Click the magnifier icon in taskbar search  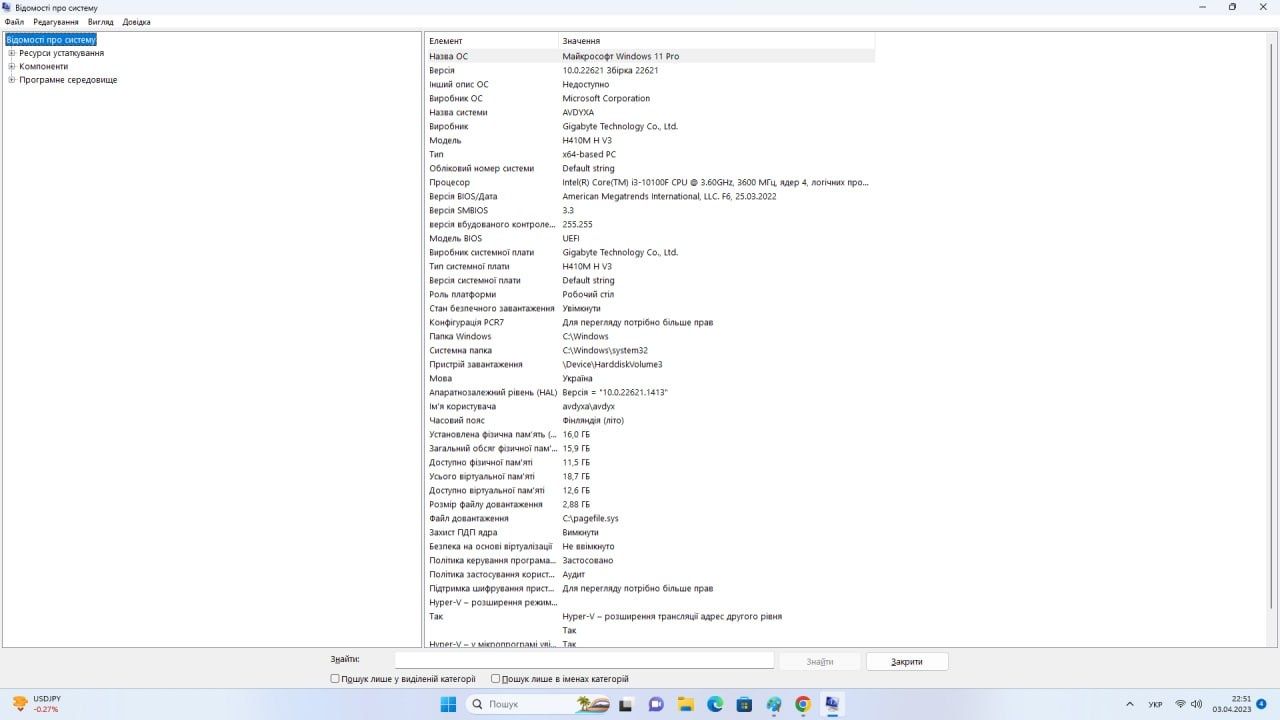pyautogui.click(x=478, y=704)
